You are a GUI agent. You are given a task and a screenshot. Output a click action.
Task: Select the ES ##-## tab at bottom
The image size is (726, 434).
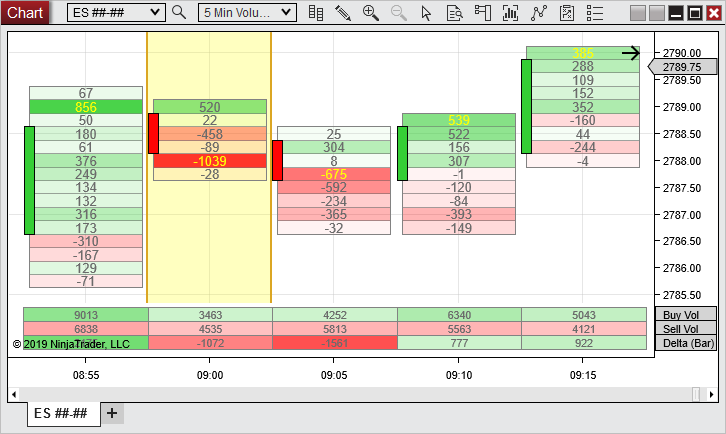coord(61,413)
